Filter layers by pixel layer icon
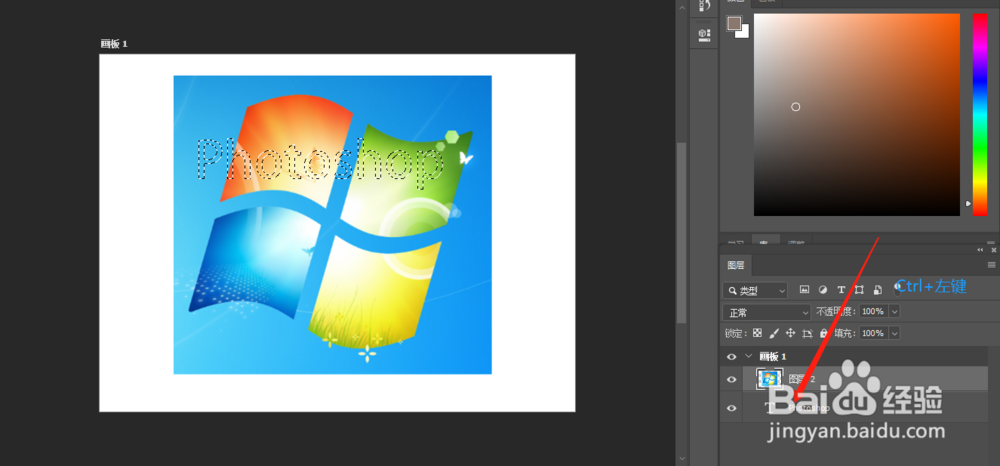1000x466 pixels. point(804,289)
